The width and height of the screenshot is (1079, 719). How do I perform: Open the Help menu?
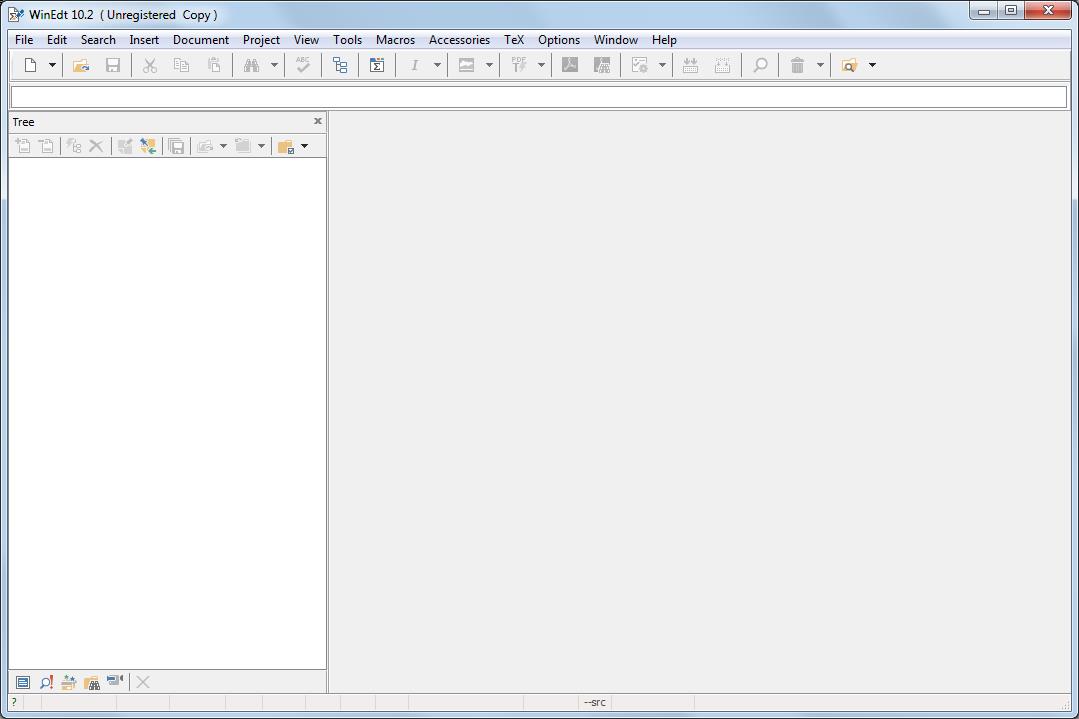point(664,40)
